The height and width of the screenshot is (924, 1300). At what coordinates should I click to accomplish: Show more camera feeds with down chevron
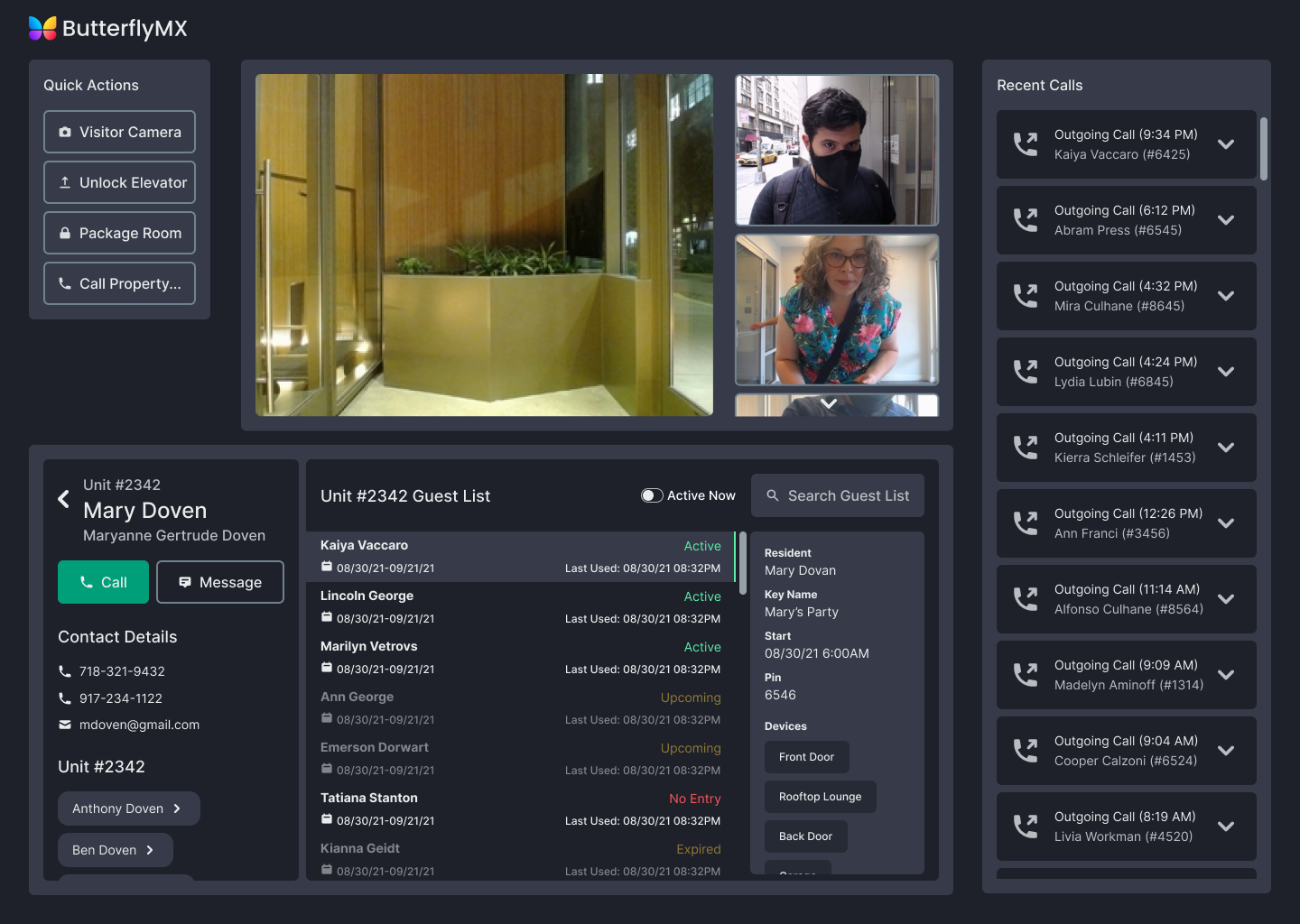click(x=829, y=403)
